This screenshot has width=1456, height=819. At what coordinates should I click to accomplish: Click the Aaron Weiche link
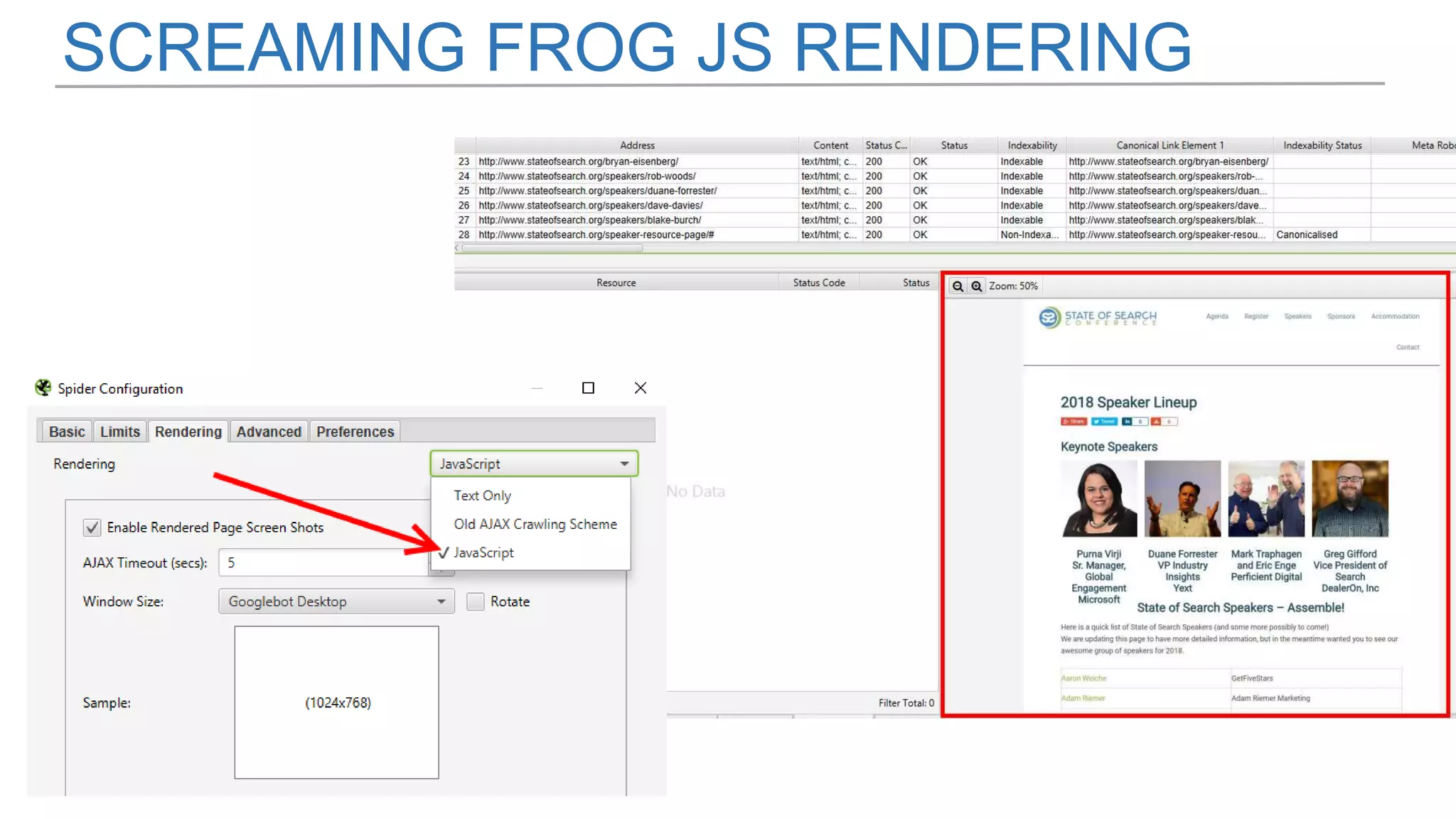[x=1083, y=678]
